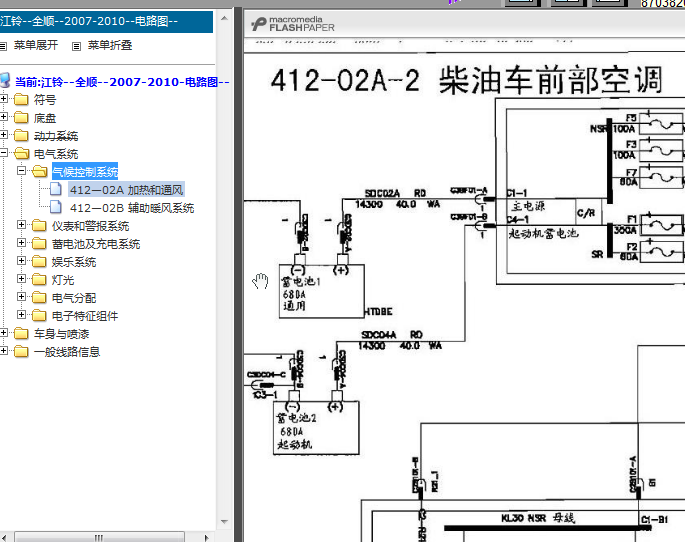Screen dimensions: 685x542
Task: Click the 蓄电池1 box in the diagram
Action: coord(322,291)
